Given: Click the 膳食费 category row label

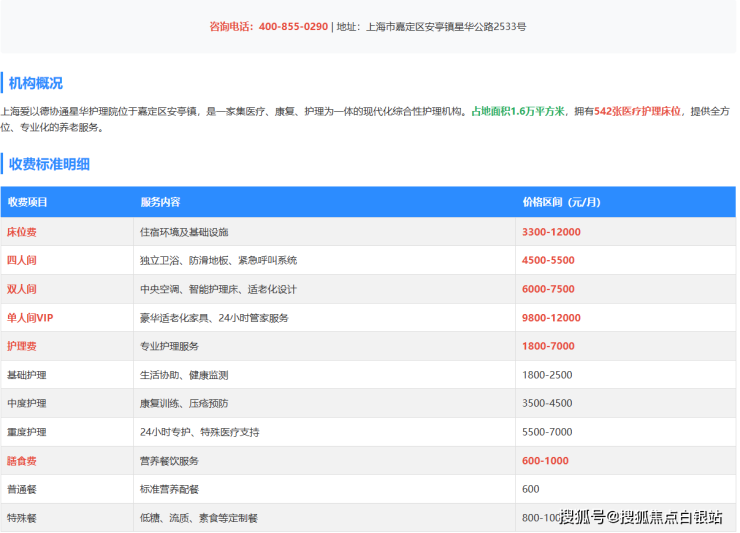Looking at the screenshot, I should 22,461.
